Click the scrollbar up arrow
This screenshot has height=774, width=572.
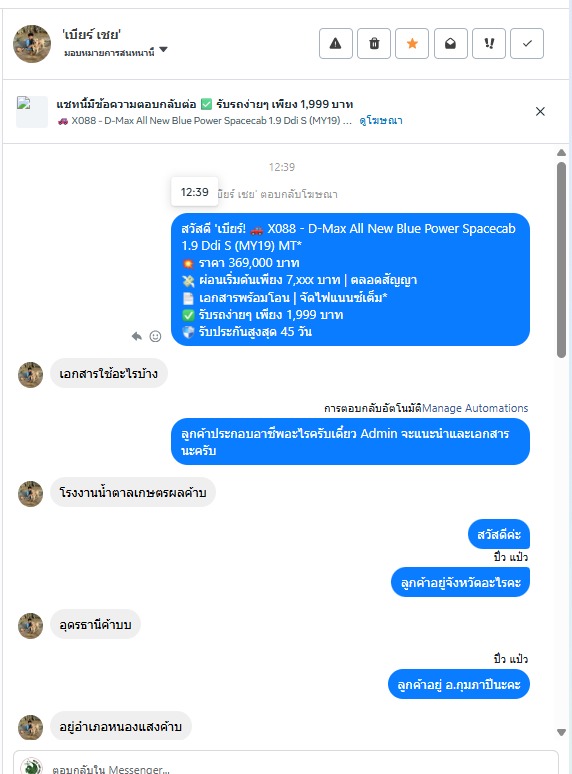click(561, 153)
